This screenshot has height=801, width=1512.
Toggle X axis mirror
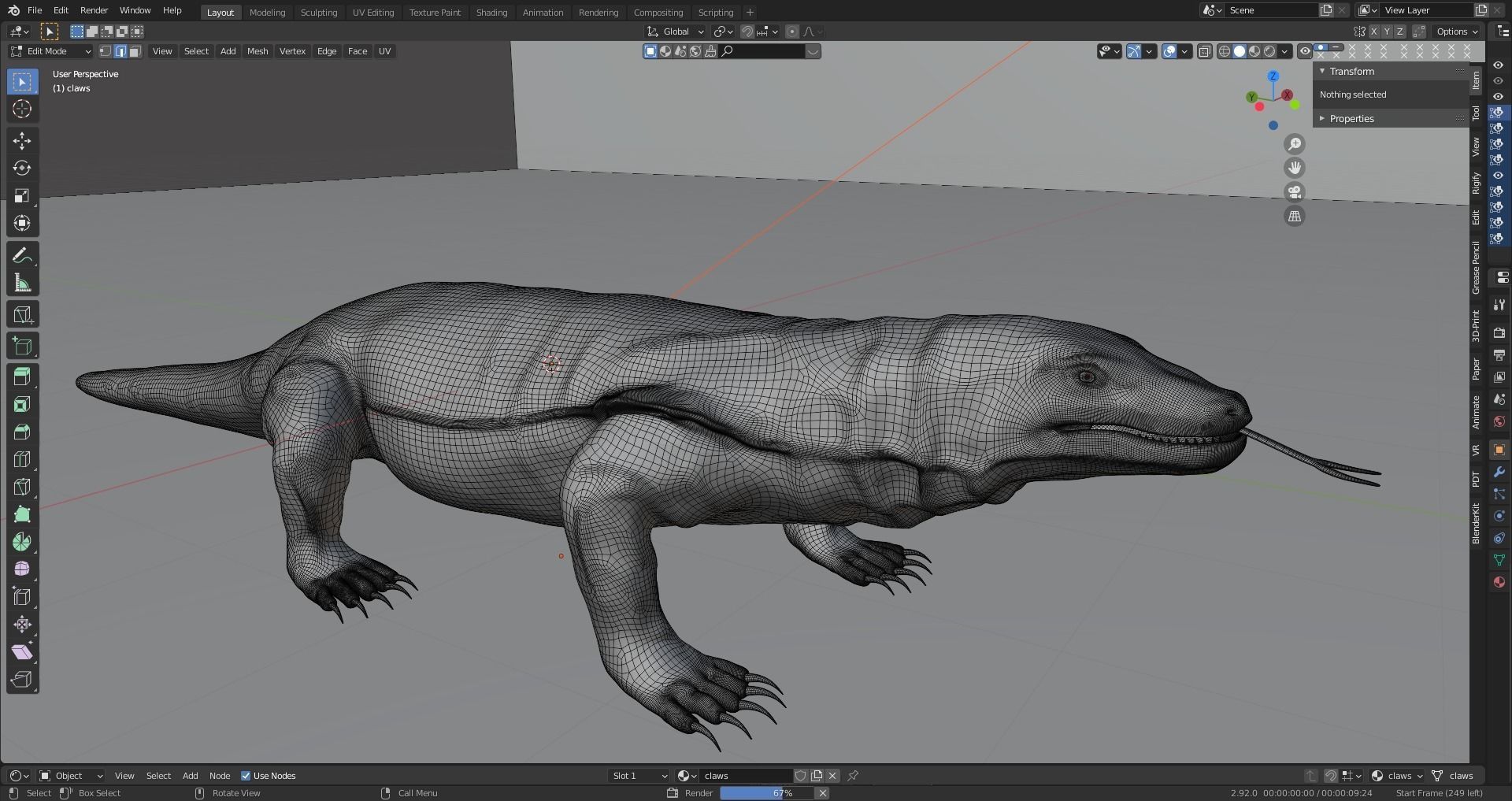(1374, 32)
